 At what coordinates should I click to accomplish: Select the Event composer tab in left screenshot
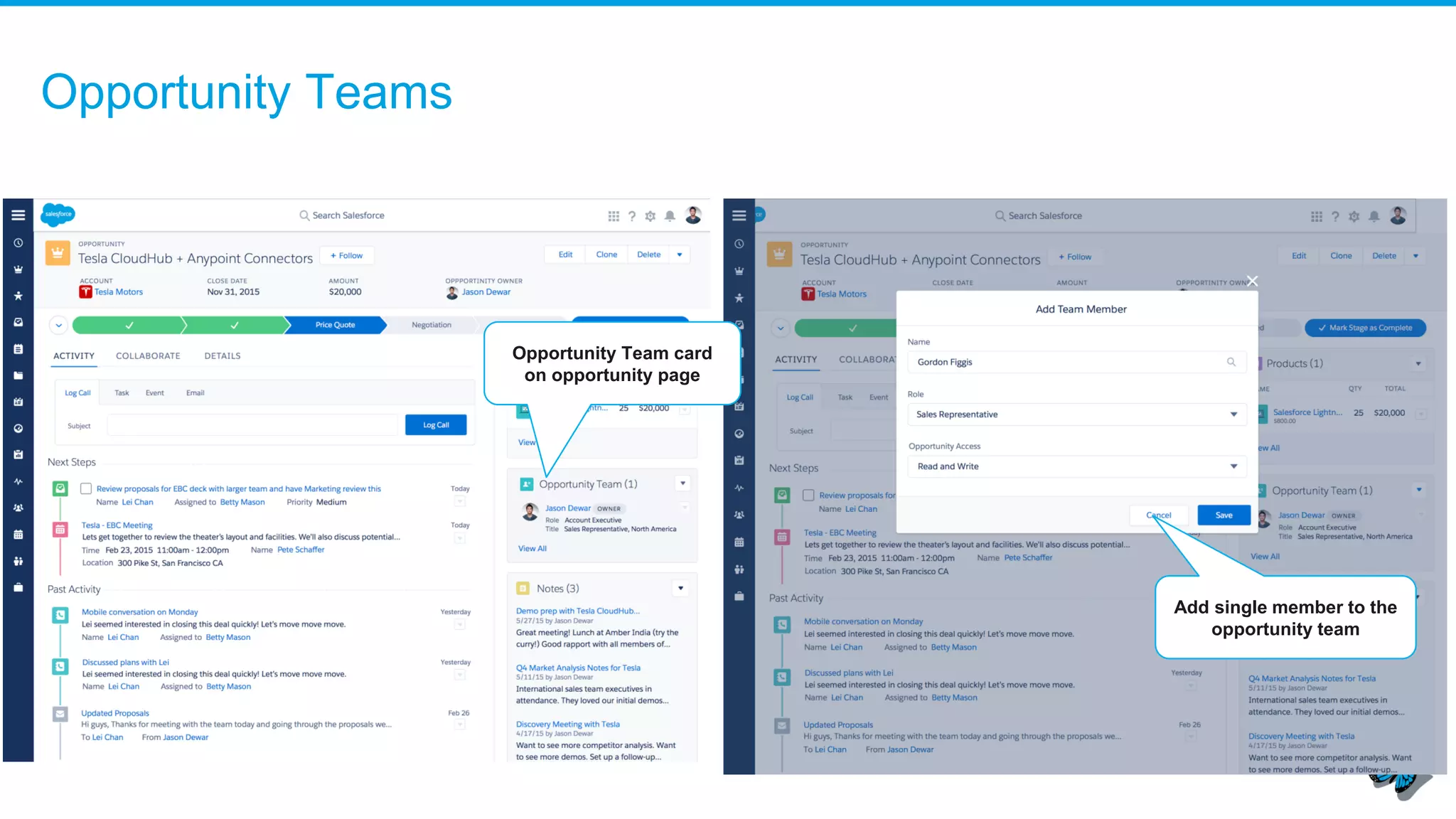click(154, 393)
